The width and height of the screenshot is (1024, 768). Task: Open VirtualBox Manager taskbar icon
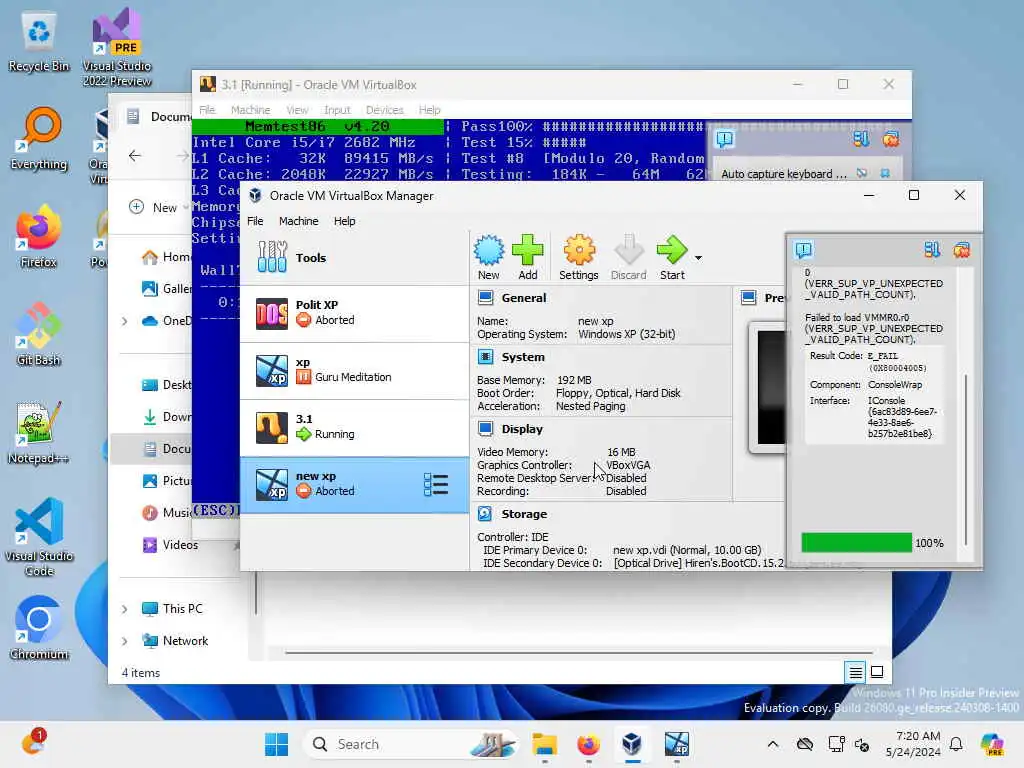point(632,744)
